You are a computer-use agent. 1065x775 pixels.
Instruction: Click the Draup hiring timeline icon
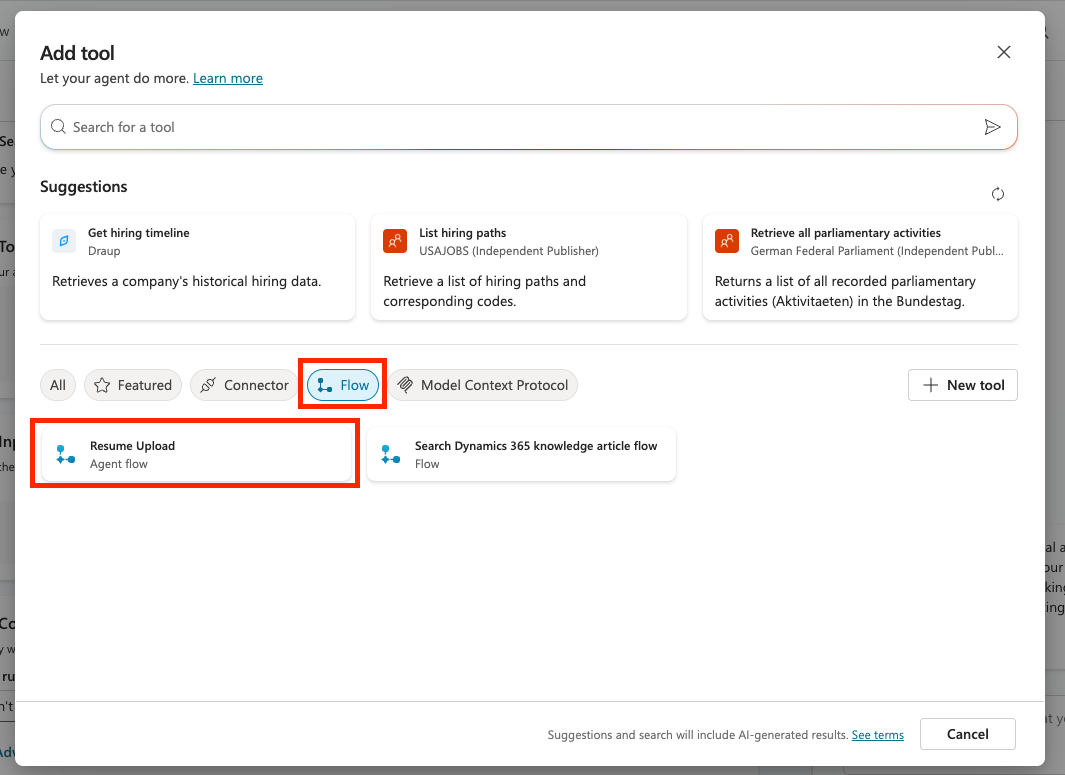[64, 241]
